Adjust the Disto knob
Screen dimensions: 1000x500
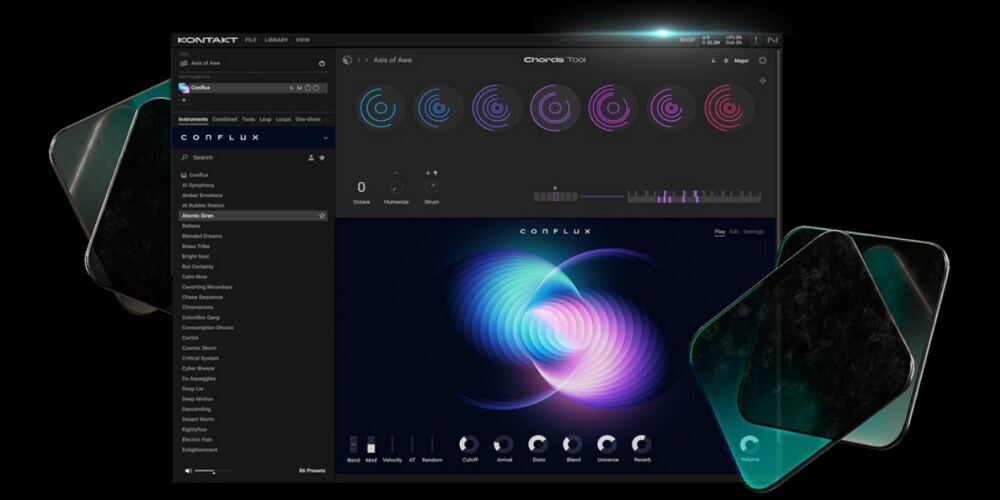point(538,445)
